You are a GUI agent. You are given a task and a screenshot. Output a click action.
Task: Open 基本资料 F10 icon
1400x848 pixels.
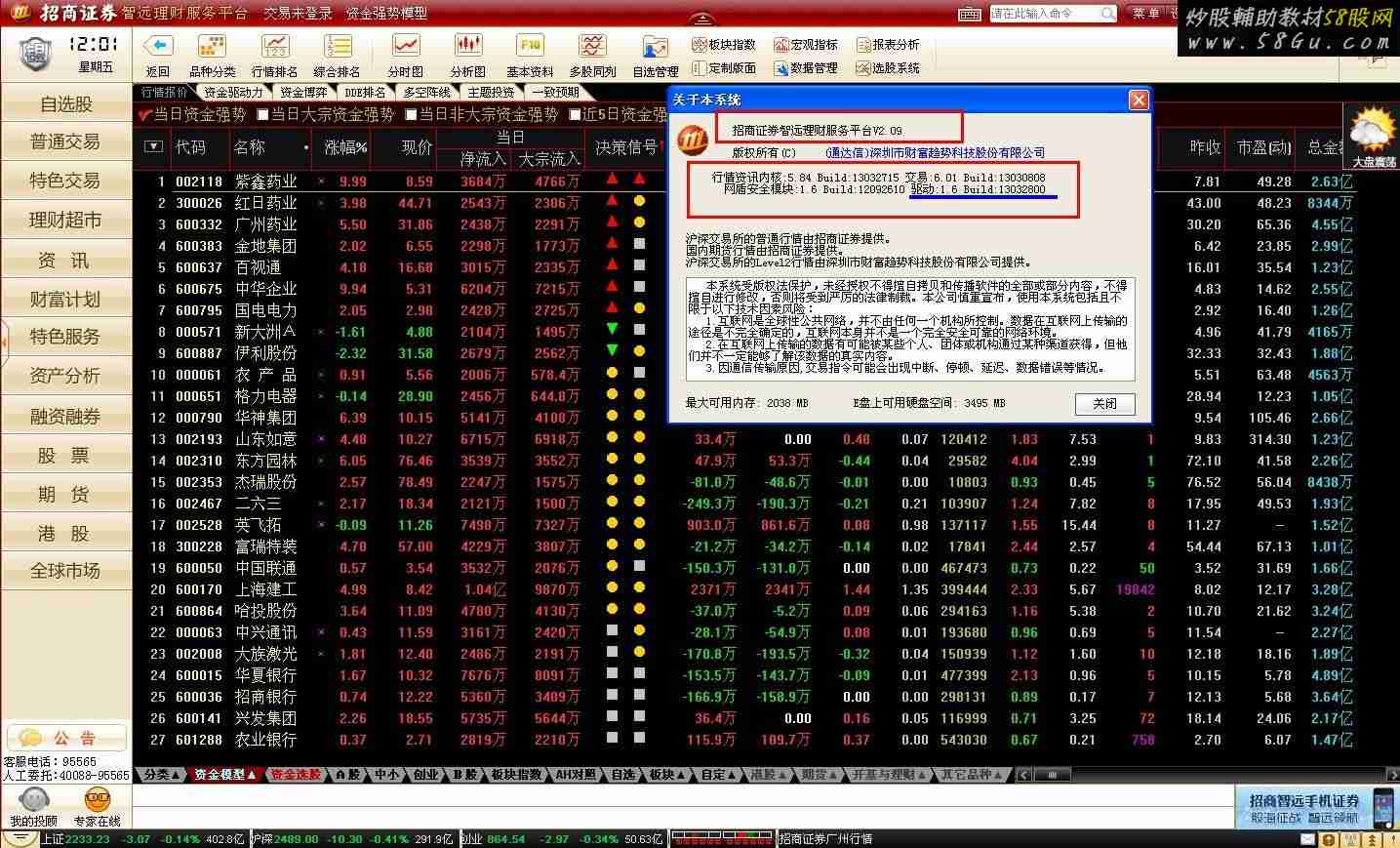pos(530,46)
